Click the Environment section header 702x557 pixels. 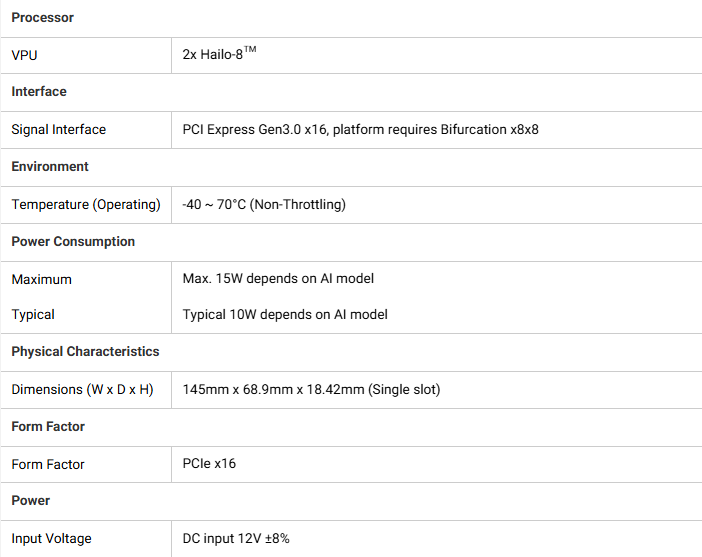pos(50,166)
